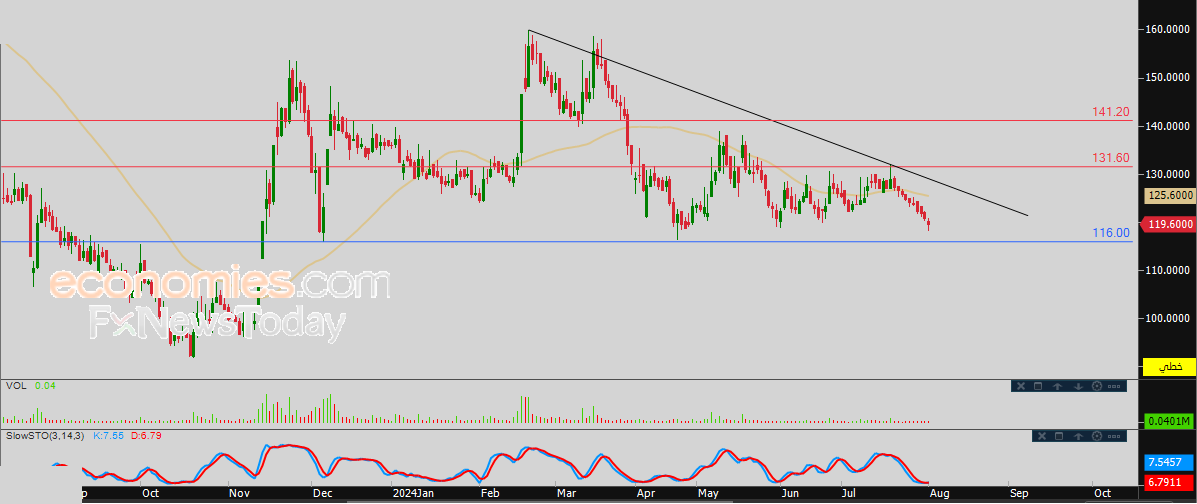Click the D:6.79 stochastic reading
Screen dimensions: 1197x504
click(x=145, y=435)
